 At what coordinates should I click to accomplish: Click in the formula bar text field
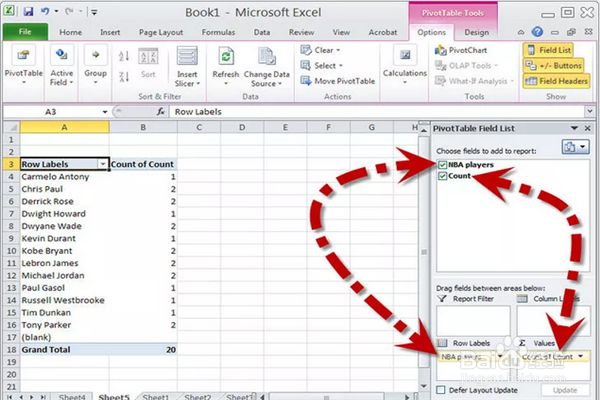377,112
